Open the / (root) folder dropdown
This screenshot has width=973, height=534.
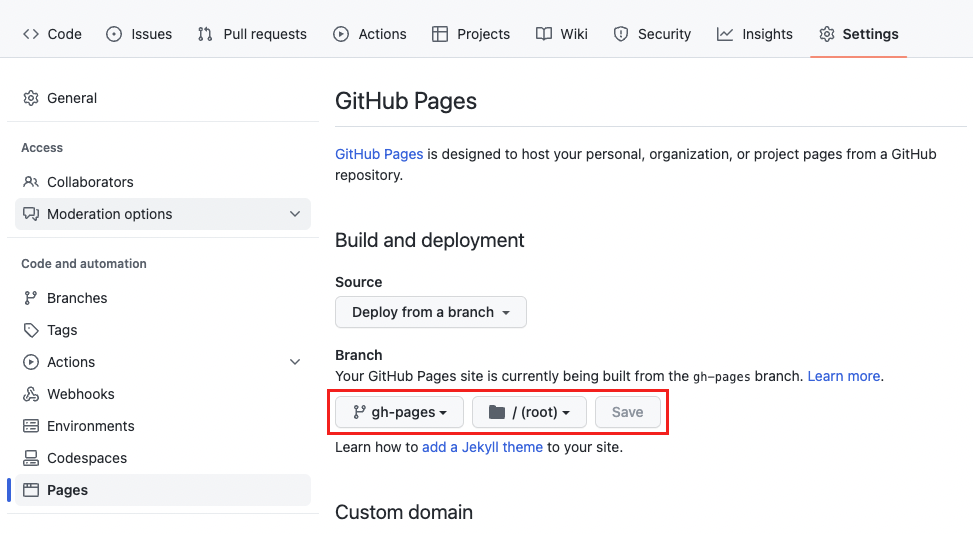click(x=529, y=412)
